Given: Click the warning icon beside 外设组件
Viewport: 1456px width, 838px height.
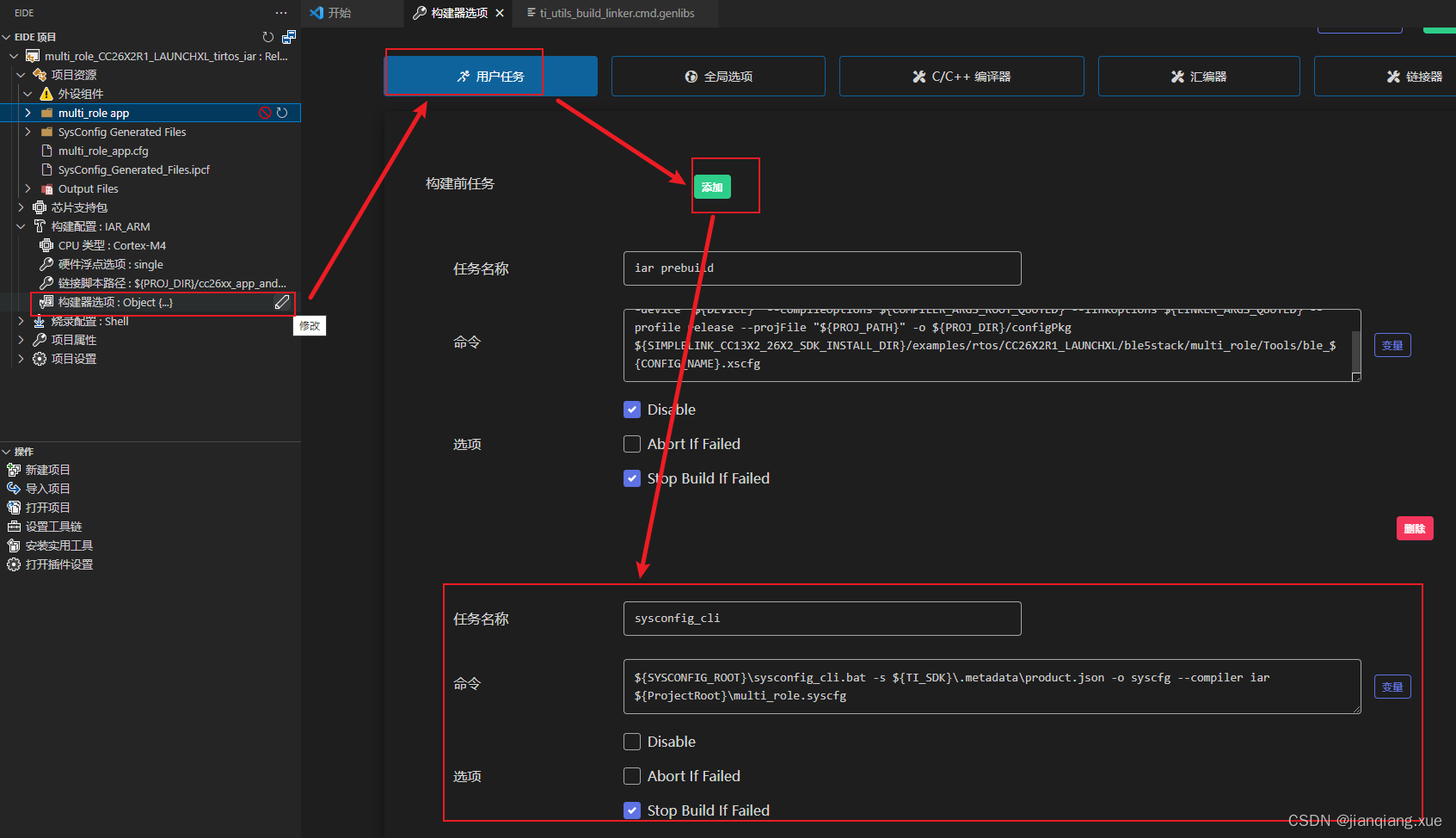Looking at the screenshot, I should coord(46,94).
